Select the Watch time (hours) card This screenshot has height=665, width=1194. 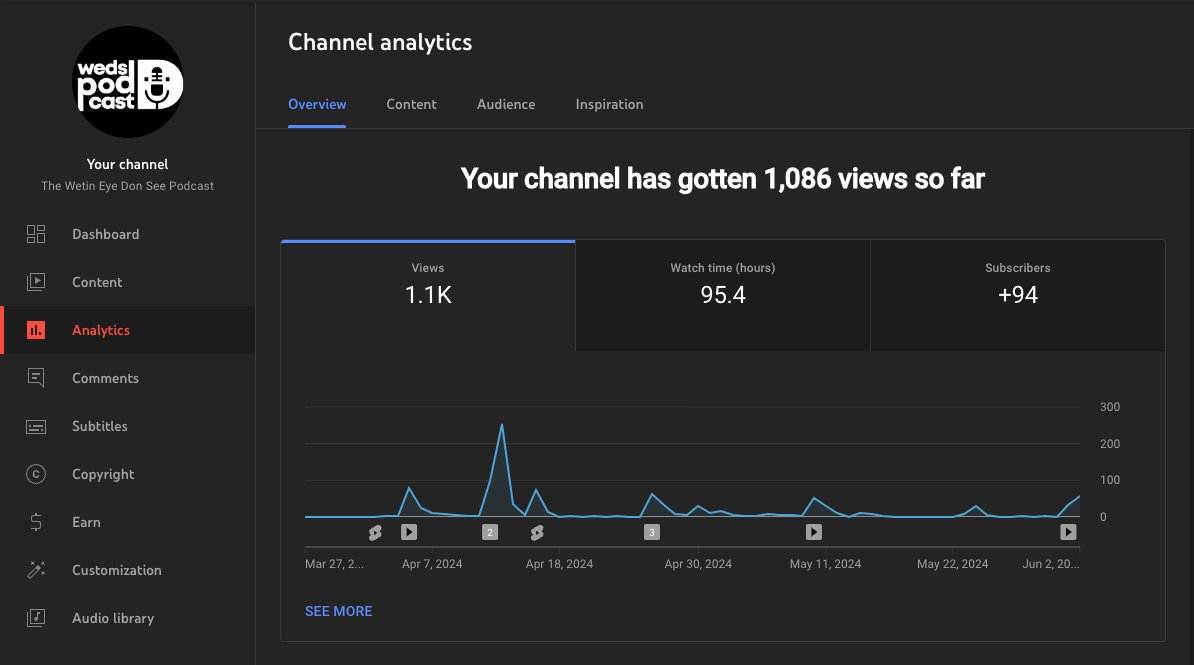coord(723,296)
